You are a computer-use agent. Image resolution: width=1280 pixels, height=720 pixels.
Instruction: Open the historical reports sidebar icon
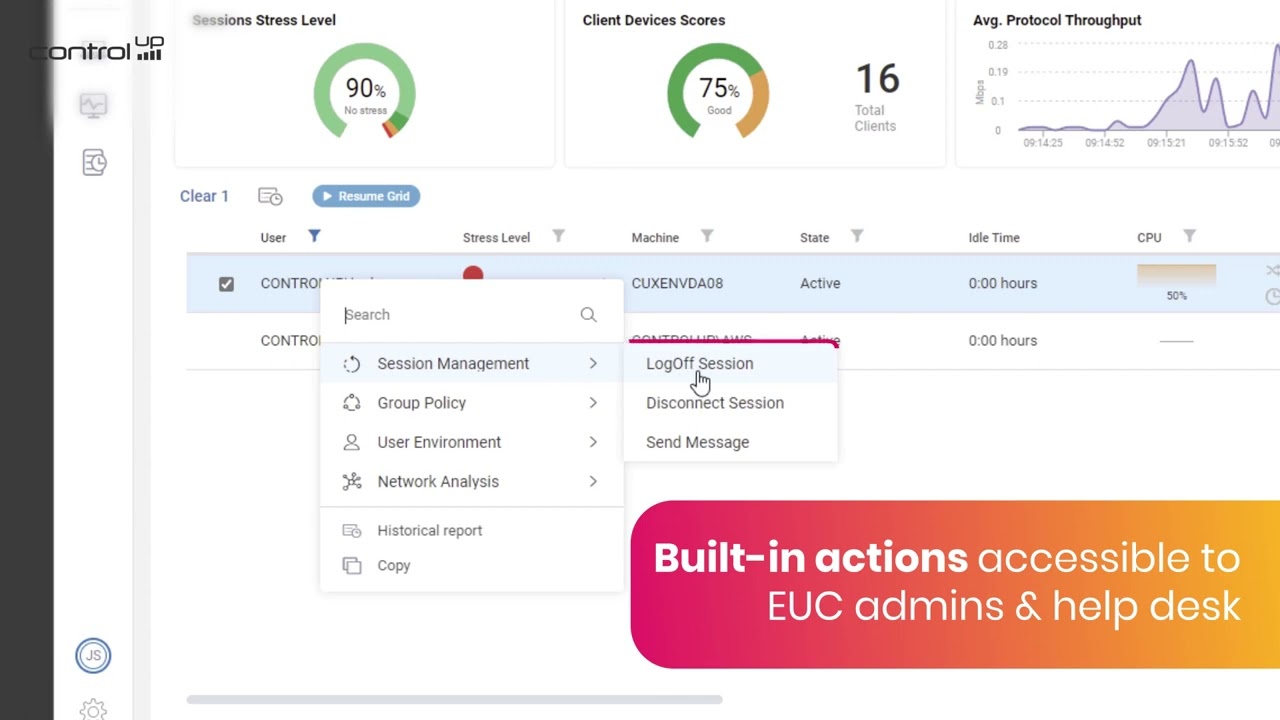[x=94, y=163]
